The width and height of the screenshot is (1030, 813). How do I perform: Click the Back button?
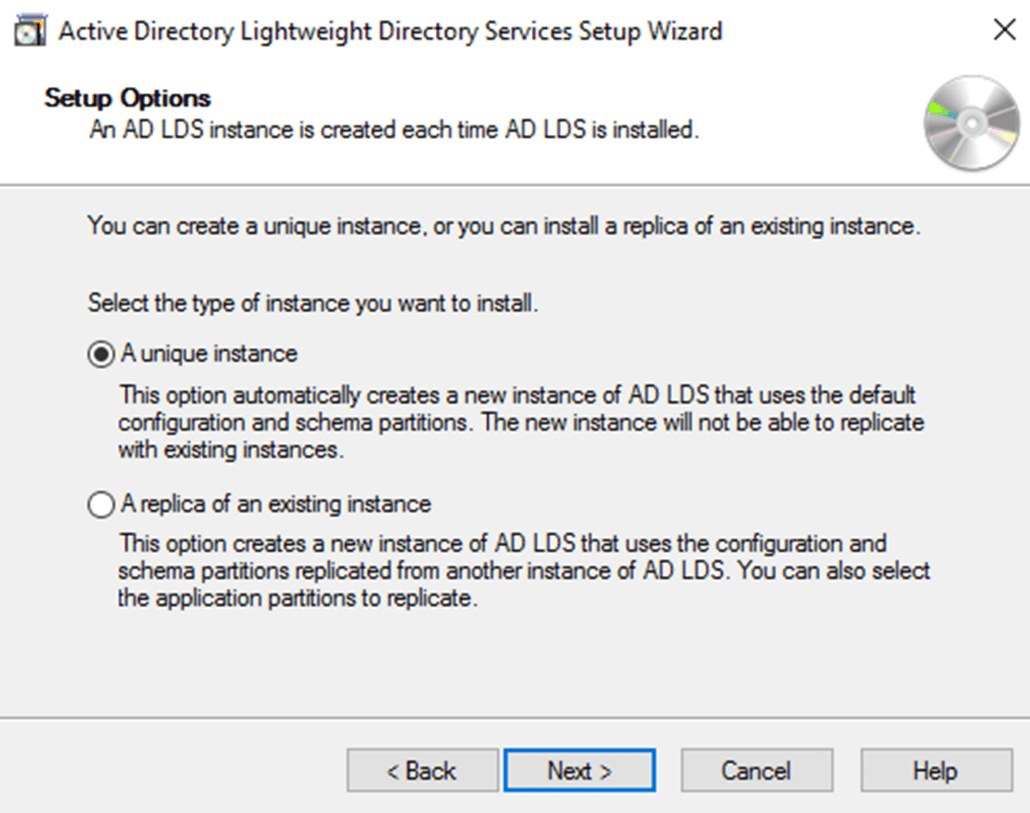coord(423,771)
